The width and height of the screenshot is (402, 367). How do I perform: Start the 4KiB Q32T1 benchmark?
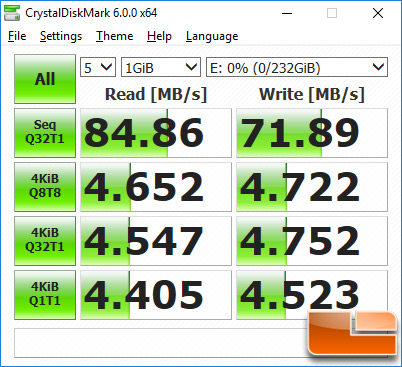click(x=45, y=241)
